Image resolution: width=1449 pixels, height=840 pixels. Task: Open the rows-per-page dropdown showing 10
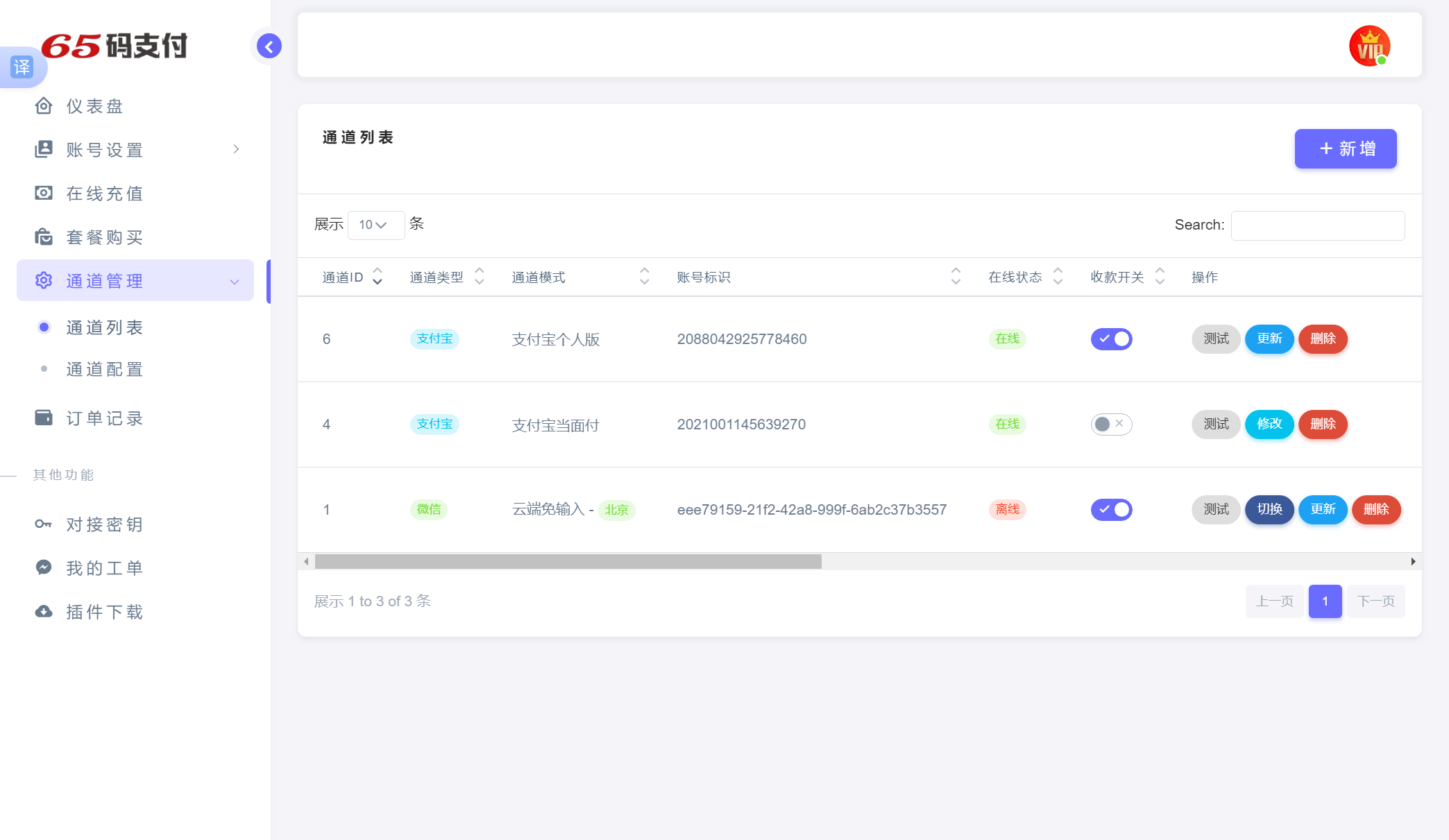(x=375, y=225)
